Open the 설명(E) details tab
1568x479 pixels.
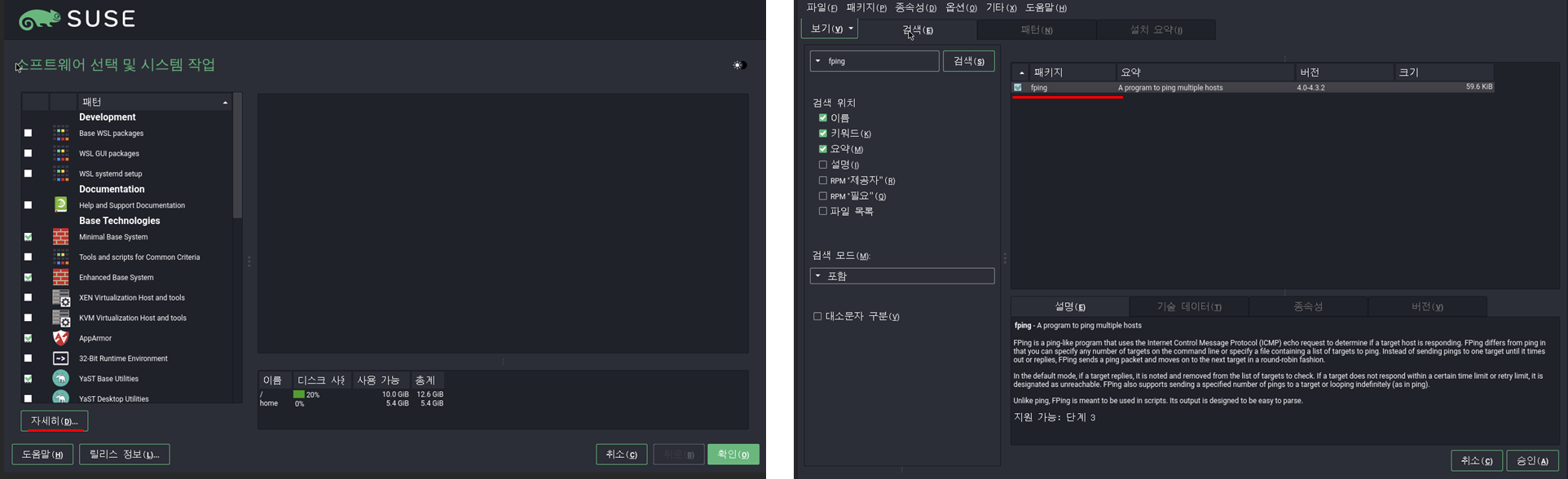[1070, 307]
